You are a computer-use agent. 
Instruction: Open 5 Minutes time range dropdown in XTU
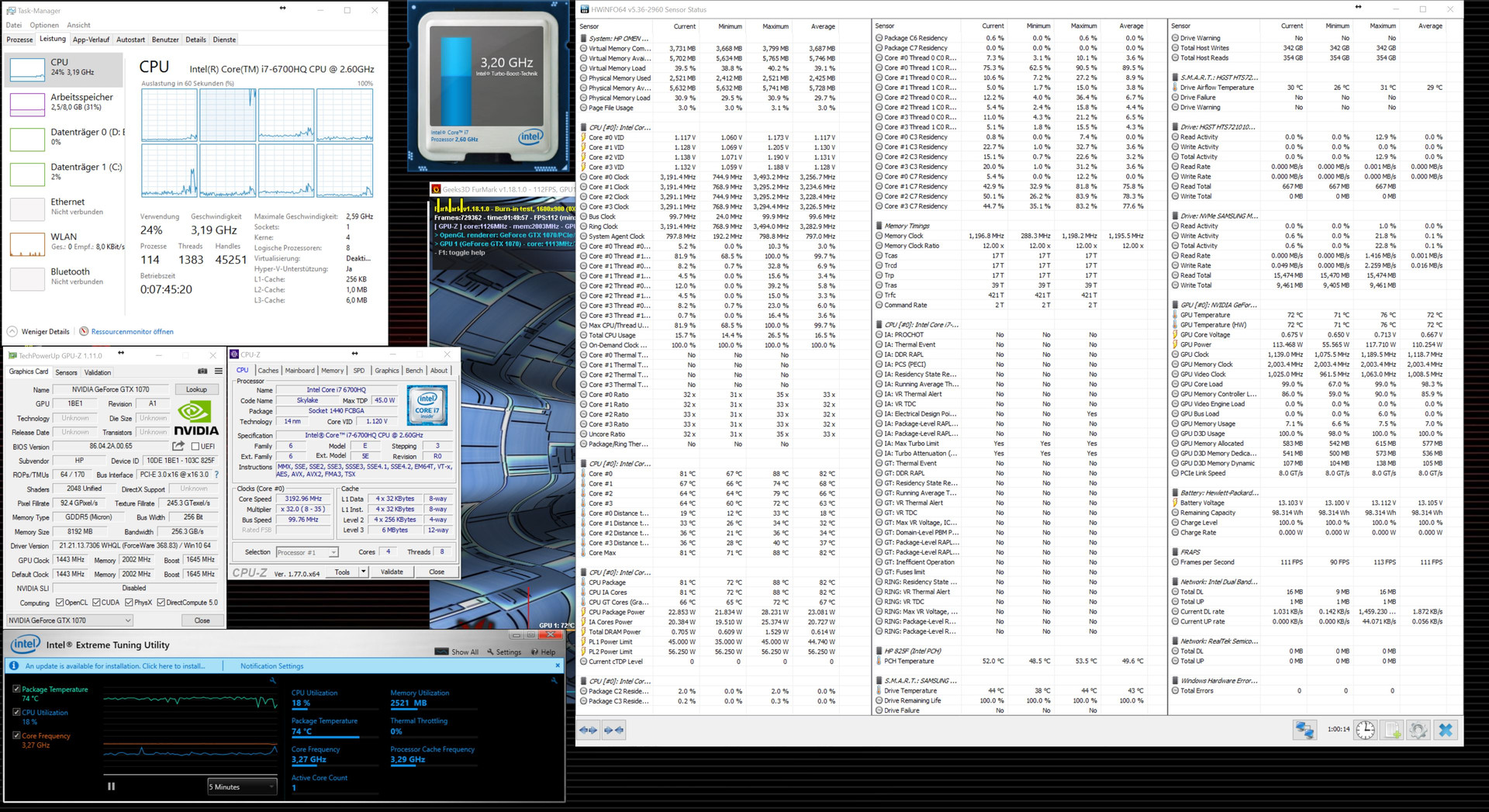[241, 786]
